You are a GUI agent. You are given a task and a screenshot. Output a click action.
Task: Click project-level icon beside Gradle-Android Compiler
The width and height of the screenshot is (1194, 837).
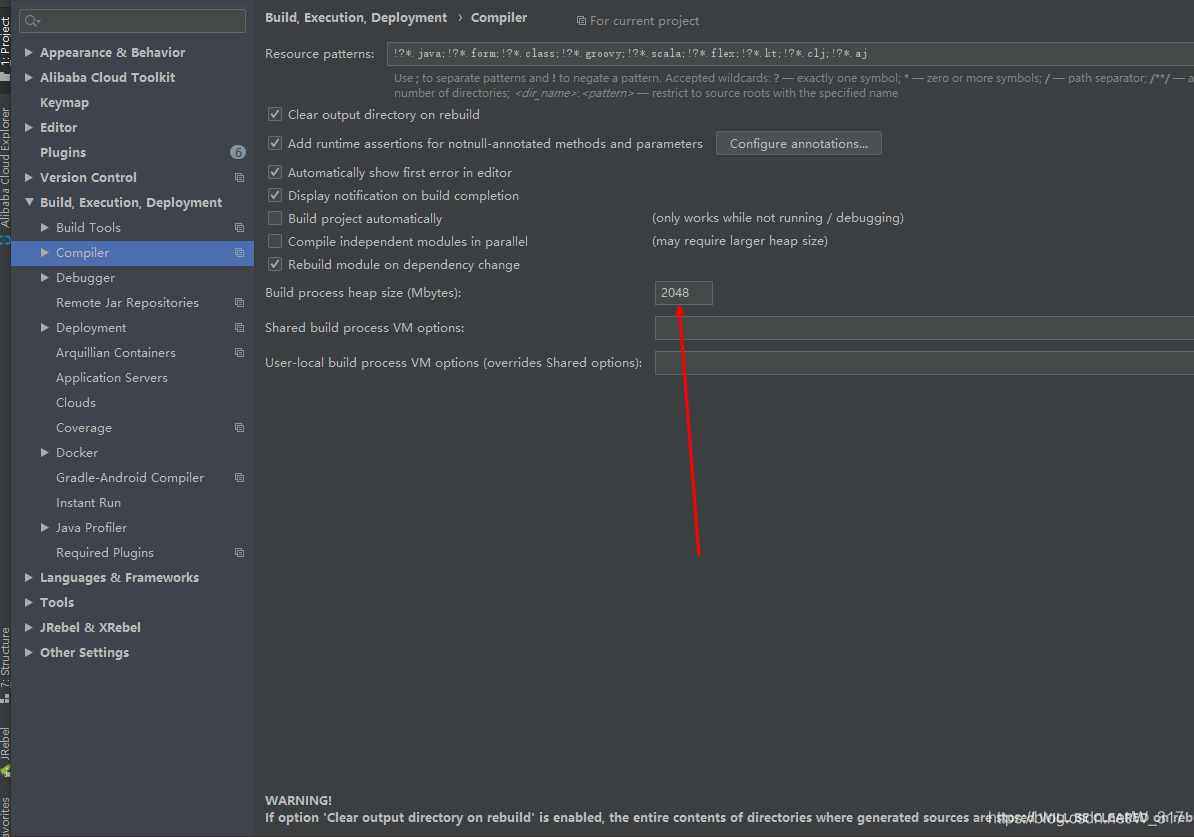(x=239, y=478)
